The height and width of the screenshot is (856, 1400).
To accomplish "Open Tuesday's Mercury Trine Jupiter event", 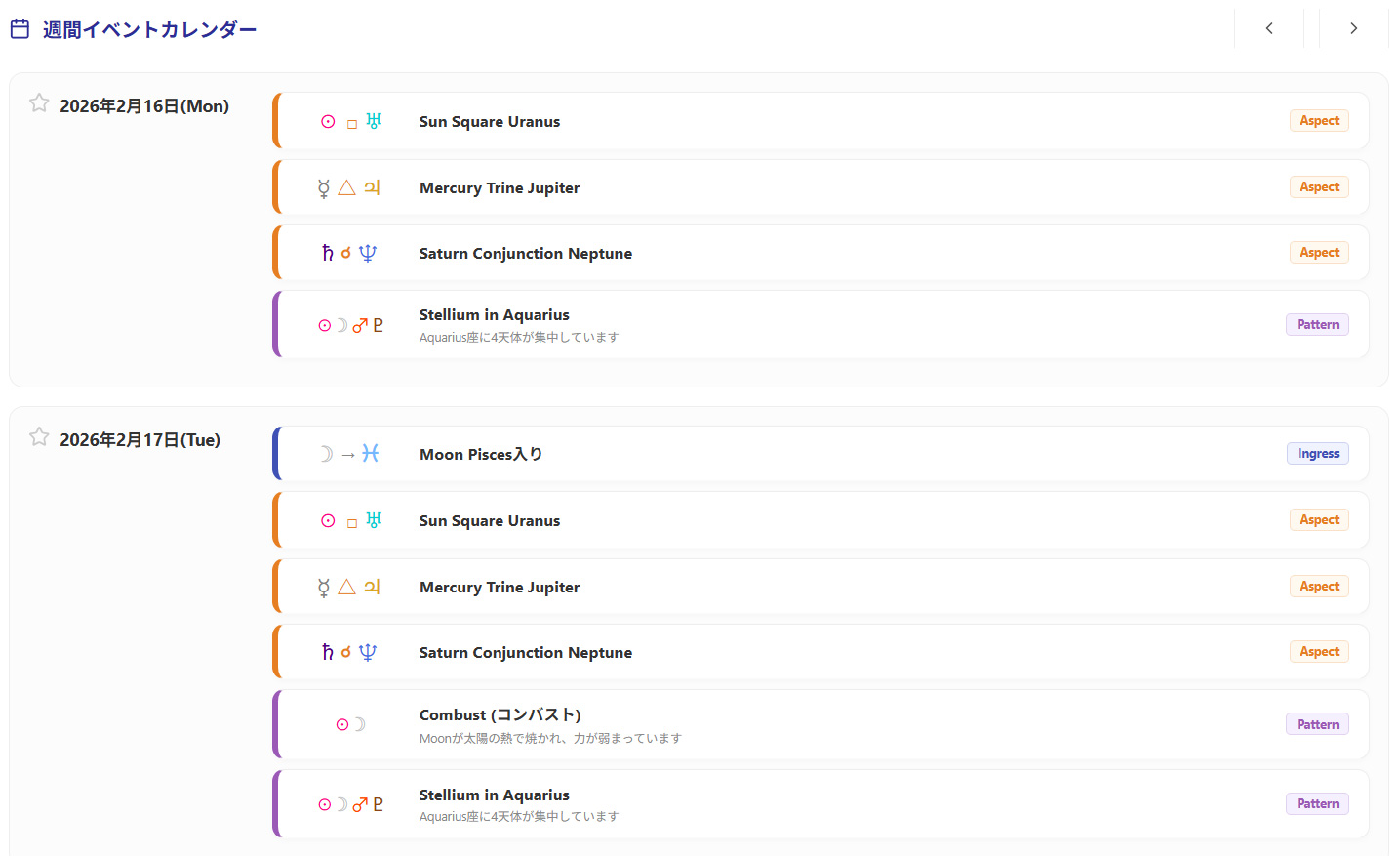I will [500, 587].
